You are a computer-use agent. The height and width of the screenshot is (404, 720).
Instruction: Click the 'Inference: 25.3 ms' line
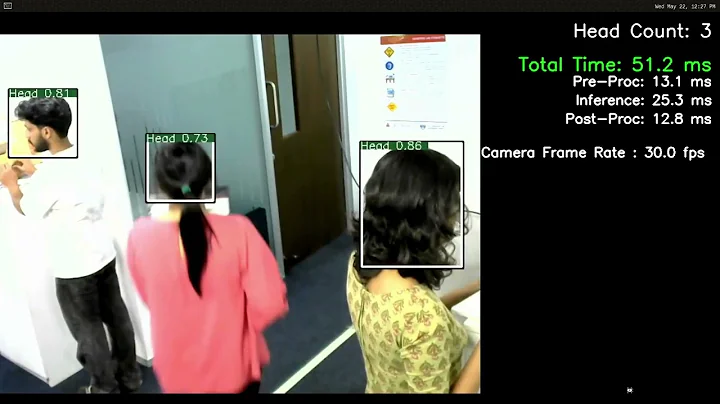tap(643, 100)
